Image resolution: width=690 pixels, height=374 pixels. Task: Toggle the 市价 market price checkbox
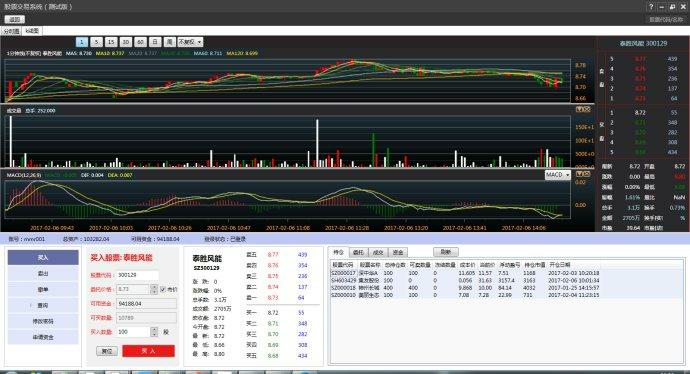pos(163,289)
